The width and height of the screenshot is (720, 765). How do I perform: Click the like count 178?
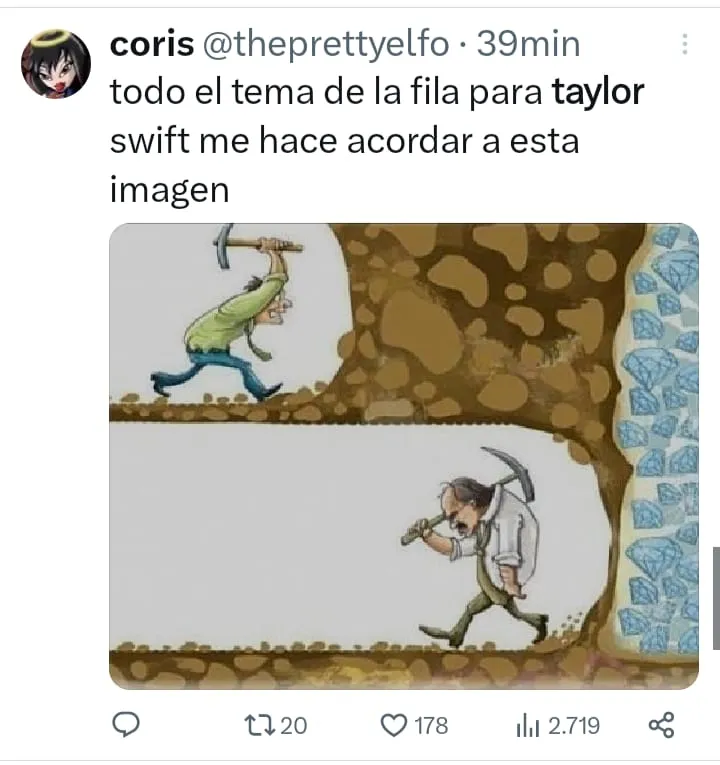pyautogui.click(x=431, y=725)
